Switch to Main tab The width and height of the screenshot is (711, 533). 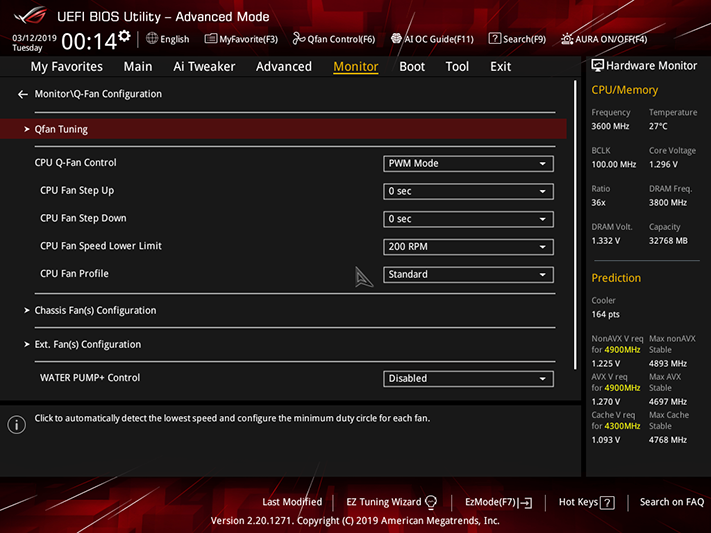coord(138,67)
